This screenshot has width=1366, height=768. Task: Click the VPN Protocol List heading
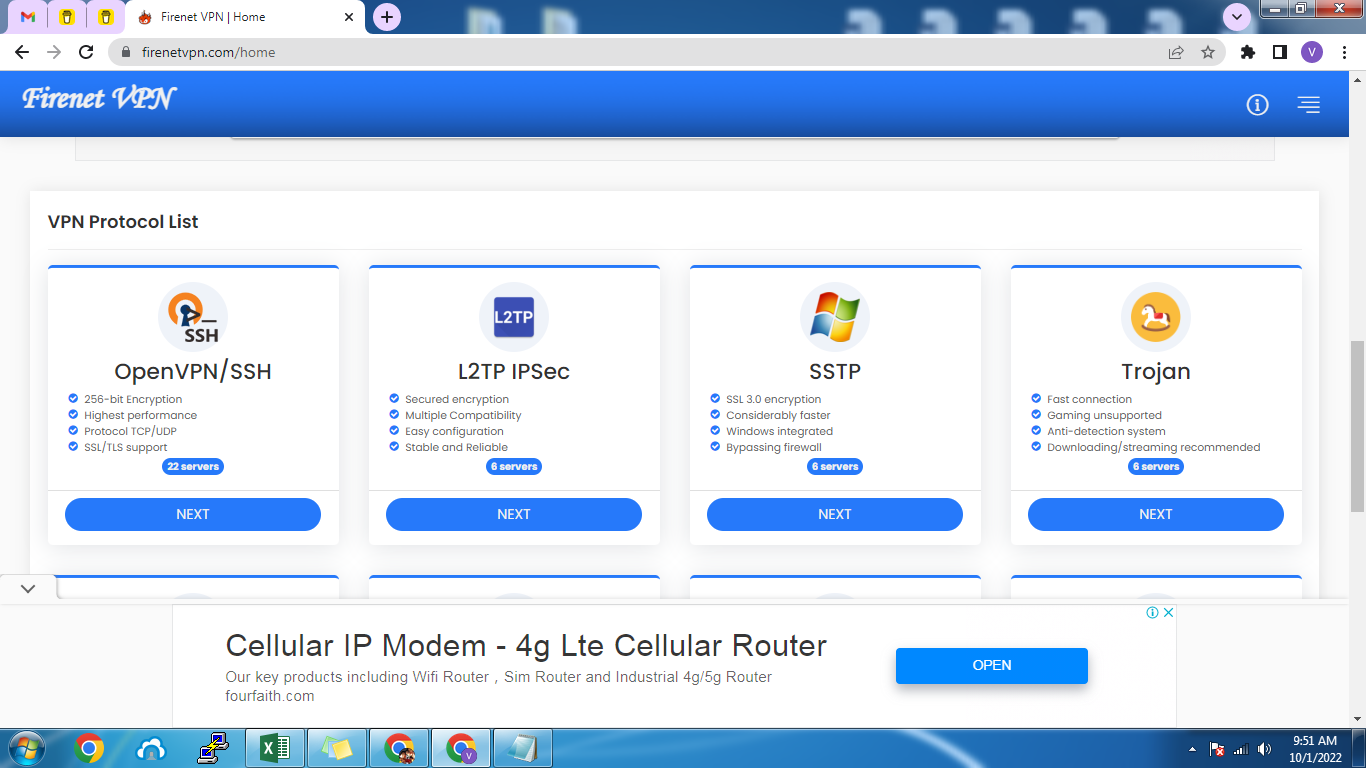click(x=123, y=222)
